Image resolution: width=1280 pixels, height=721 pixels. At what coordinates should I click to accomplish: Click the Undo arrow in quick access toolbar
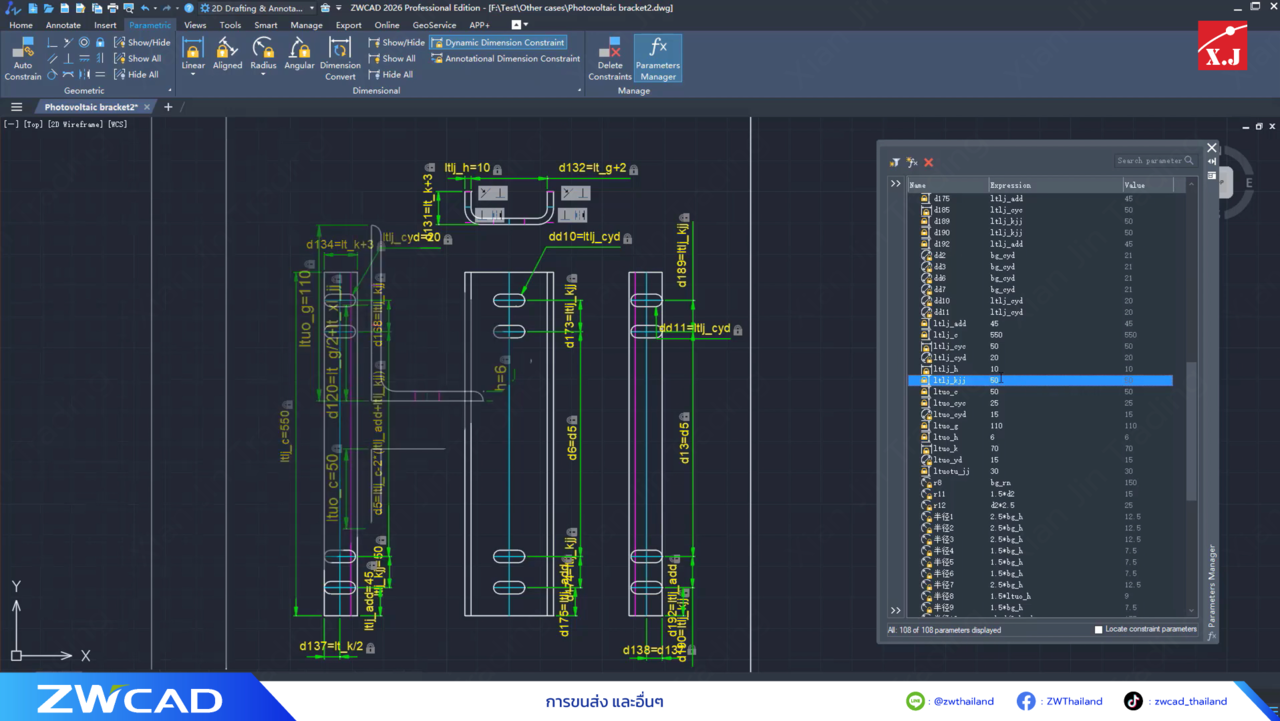[x=145, y=8]
